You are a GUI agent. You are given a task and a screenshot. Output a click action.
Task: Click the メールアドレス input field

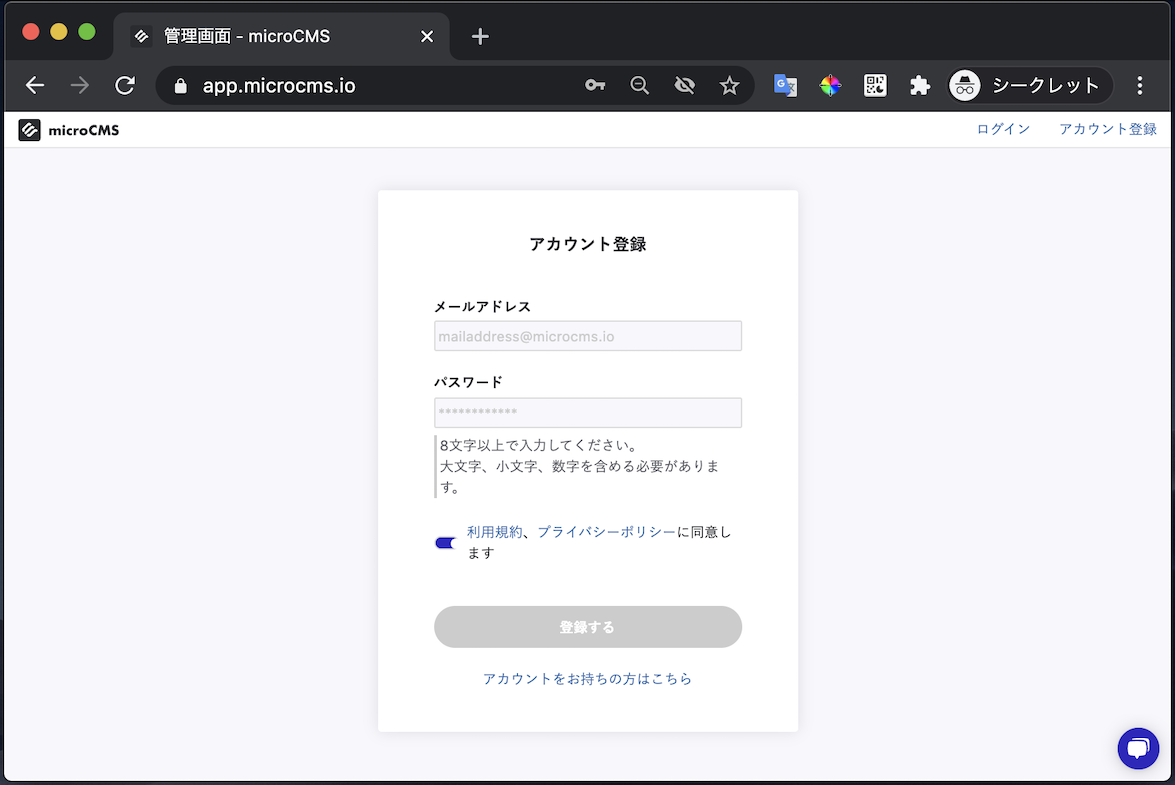click(x=588, y=336)
